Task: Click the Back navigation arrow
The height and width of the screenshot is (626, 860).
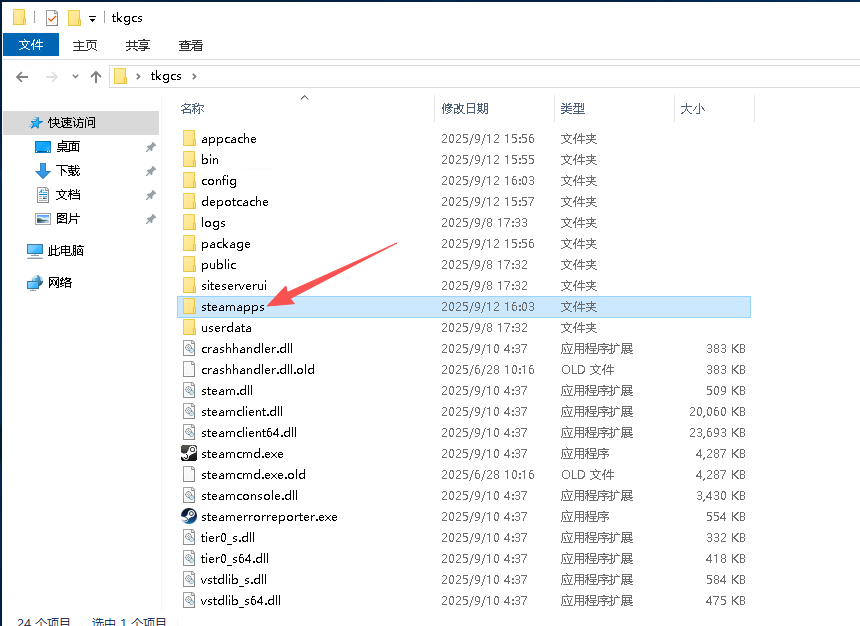Action: click(x=22, y=76)
